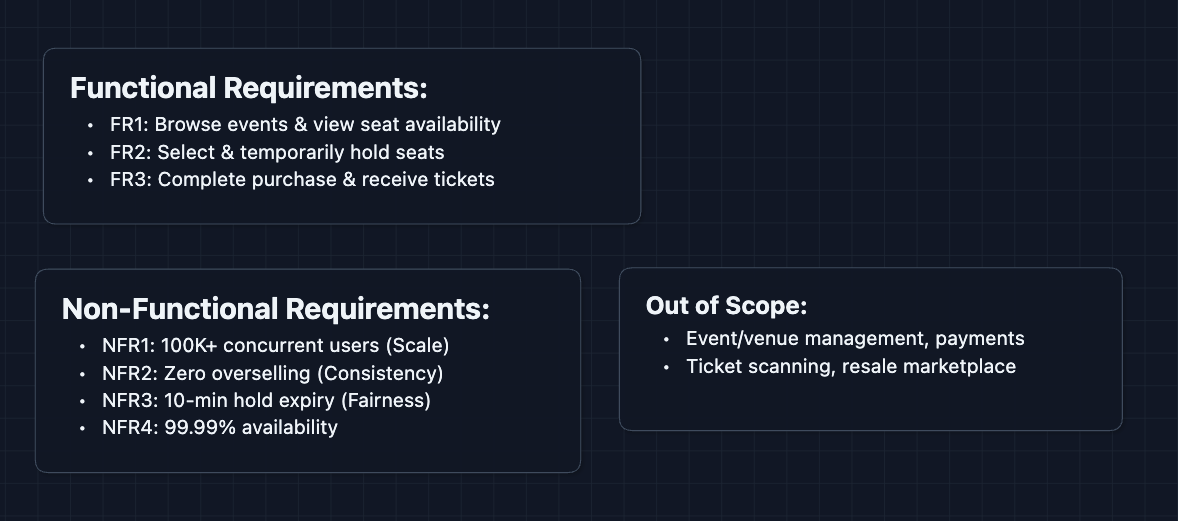The width and height of the screenshot is (1178, 521).
Task: Click the NFR2 zero overselling text
Action: pos(272,373)
